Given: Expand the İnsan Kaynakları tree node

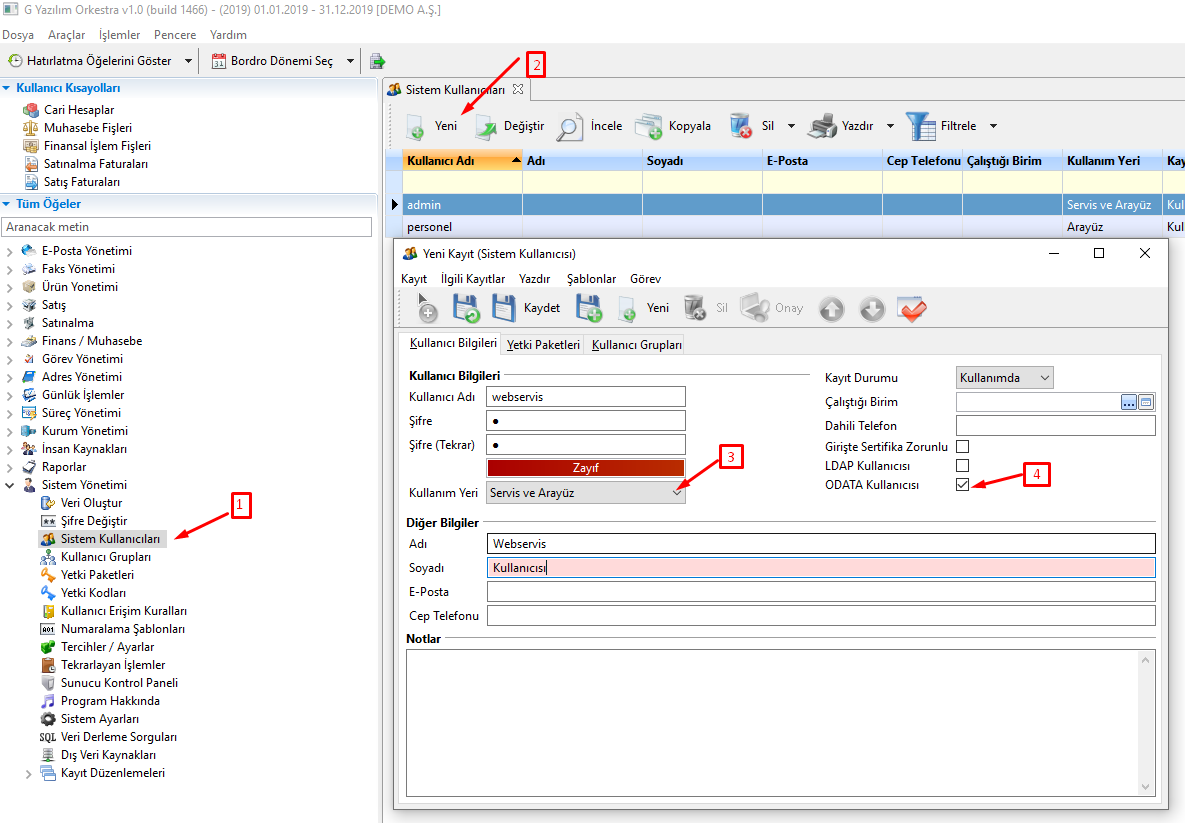Looking at the screenshot, I should pyautogui.click(x=10, y=449).
